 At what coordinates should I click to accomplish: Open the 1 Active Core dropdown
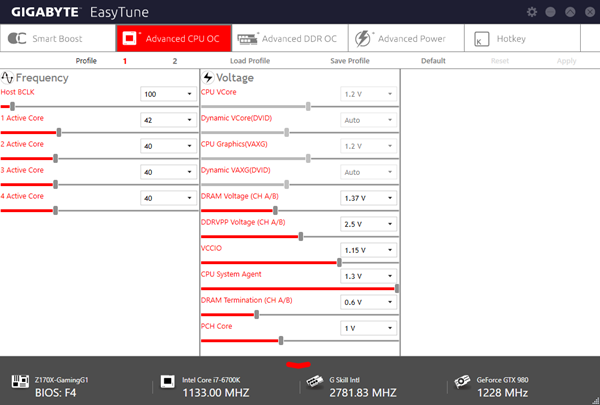(169, 120)
